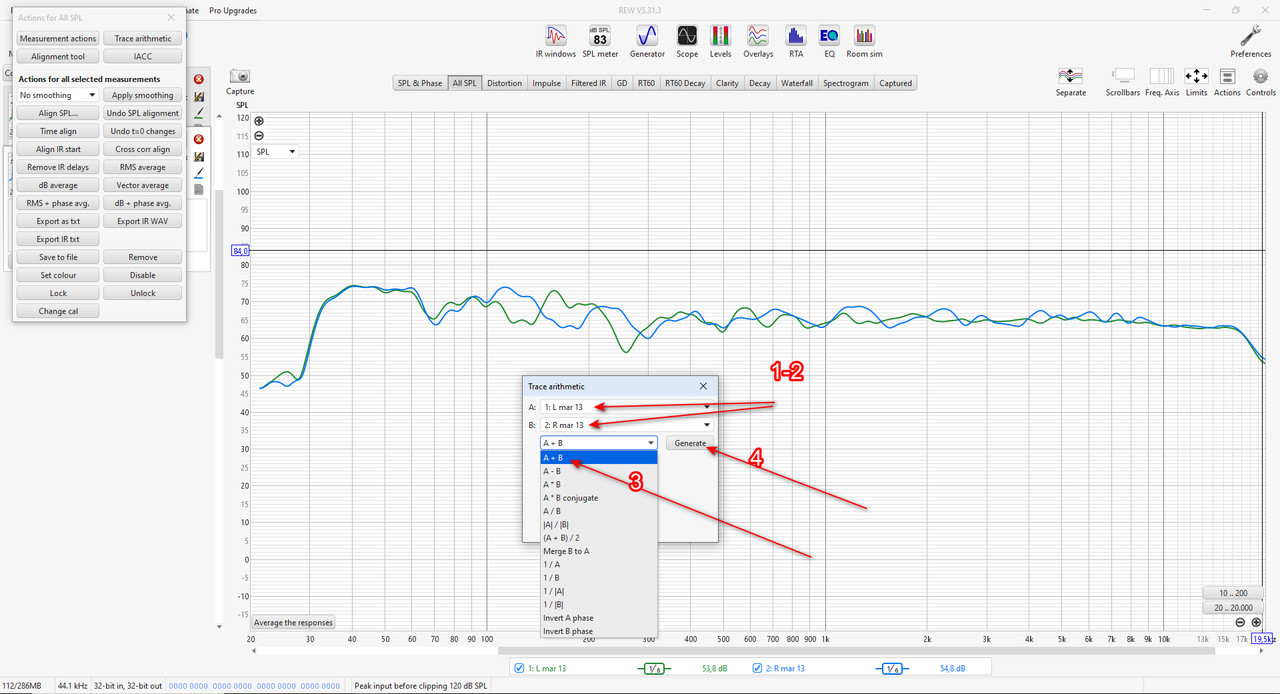Viewport: 1280px width, 694px height.
Task: Select A - B operation
Action: [598, 471]
